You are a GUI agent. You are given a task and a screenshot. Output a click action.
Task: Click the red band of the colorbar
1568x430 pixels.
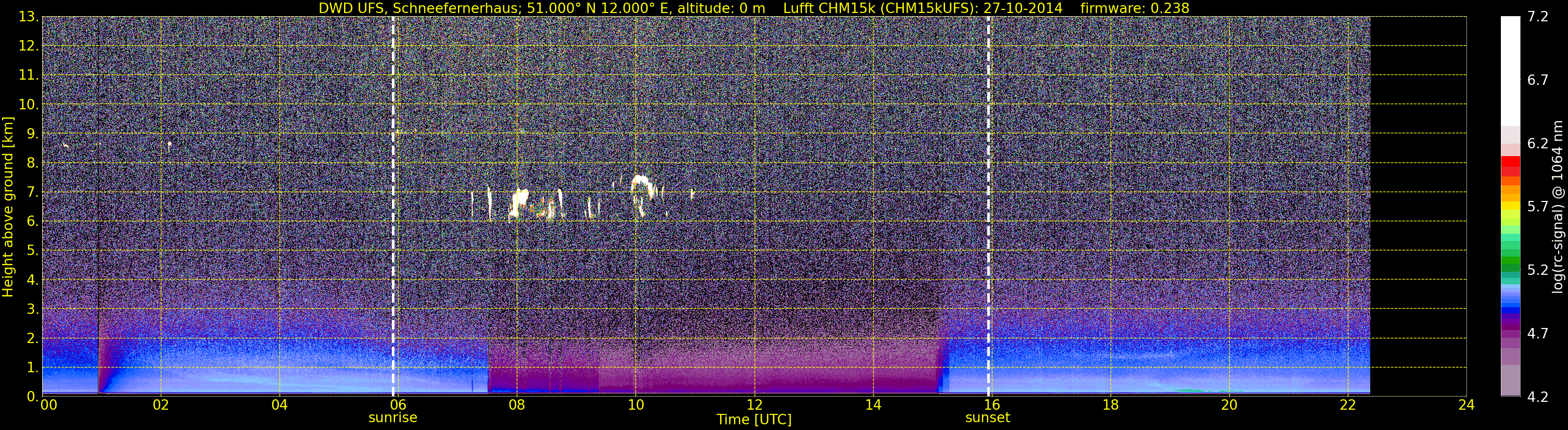point(1510,166)
